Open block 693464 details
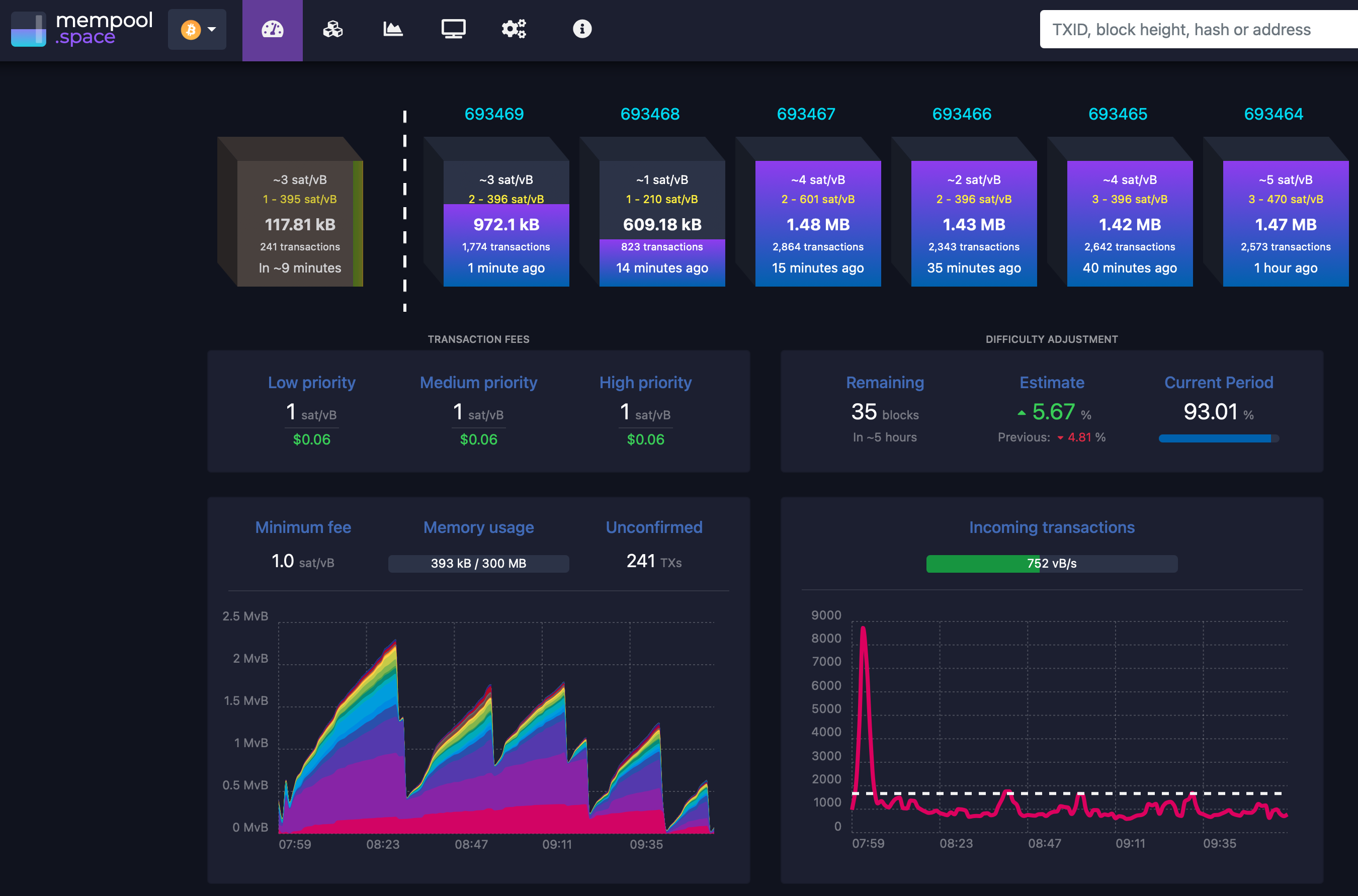Screen dimensions: 1358x896 click(1286, 223)
